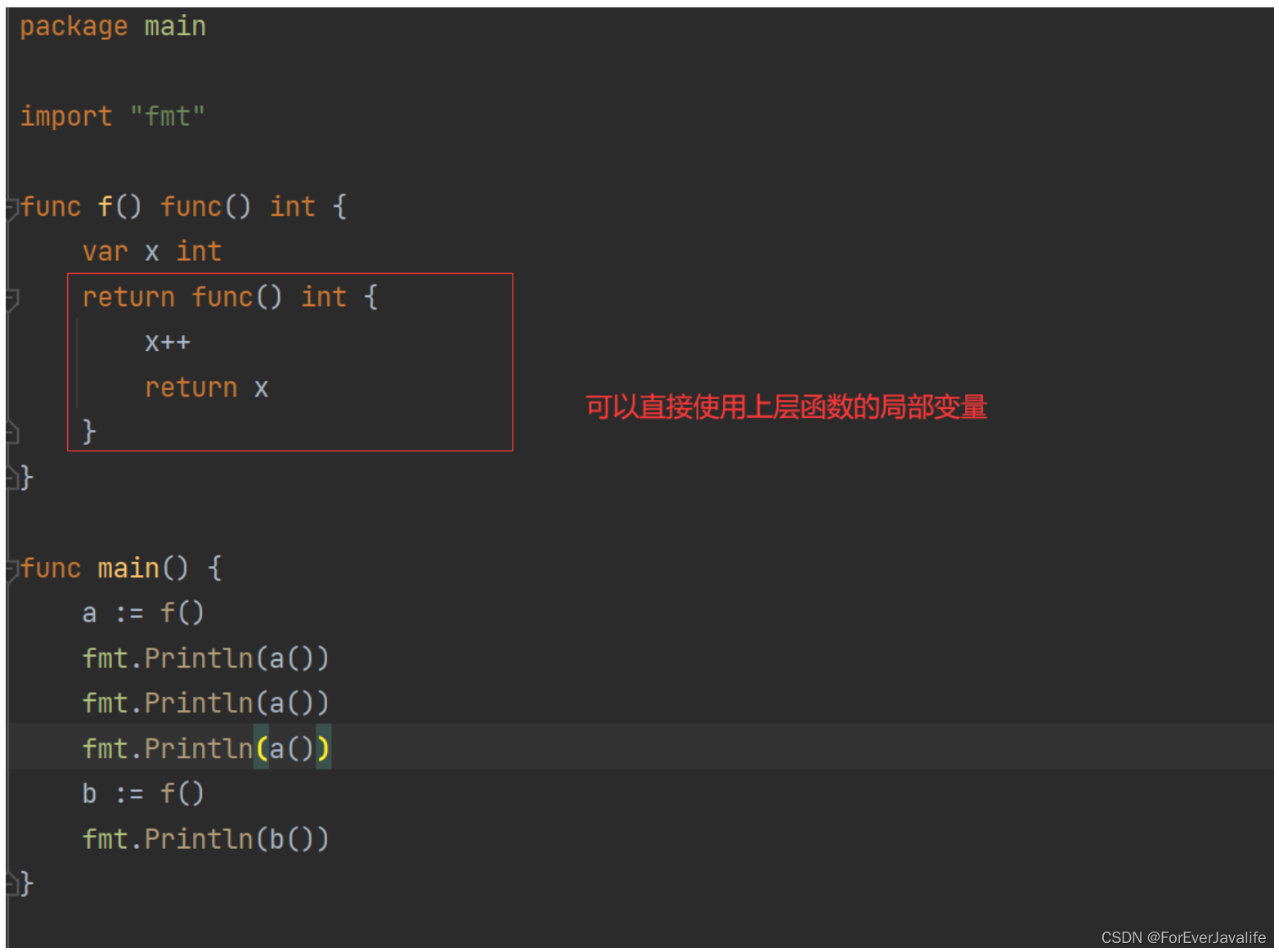Click the 'return x' statement
Screen dimensions: 1279x952
[206, 387]
